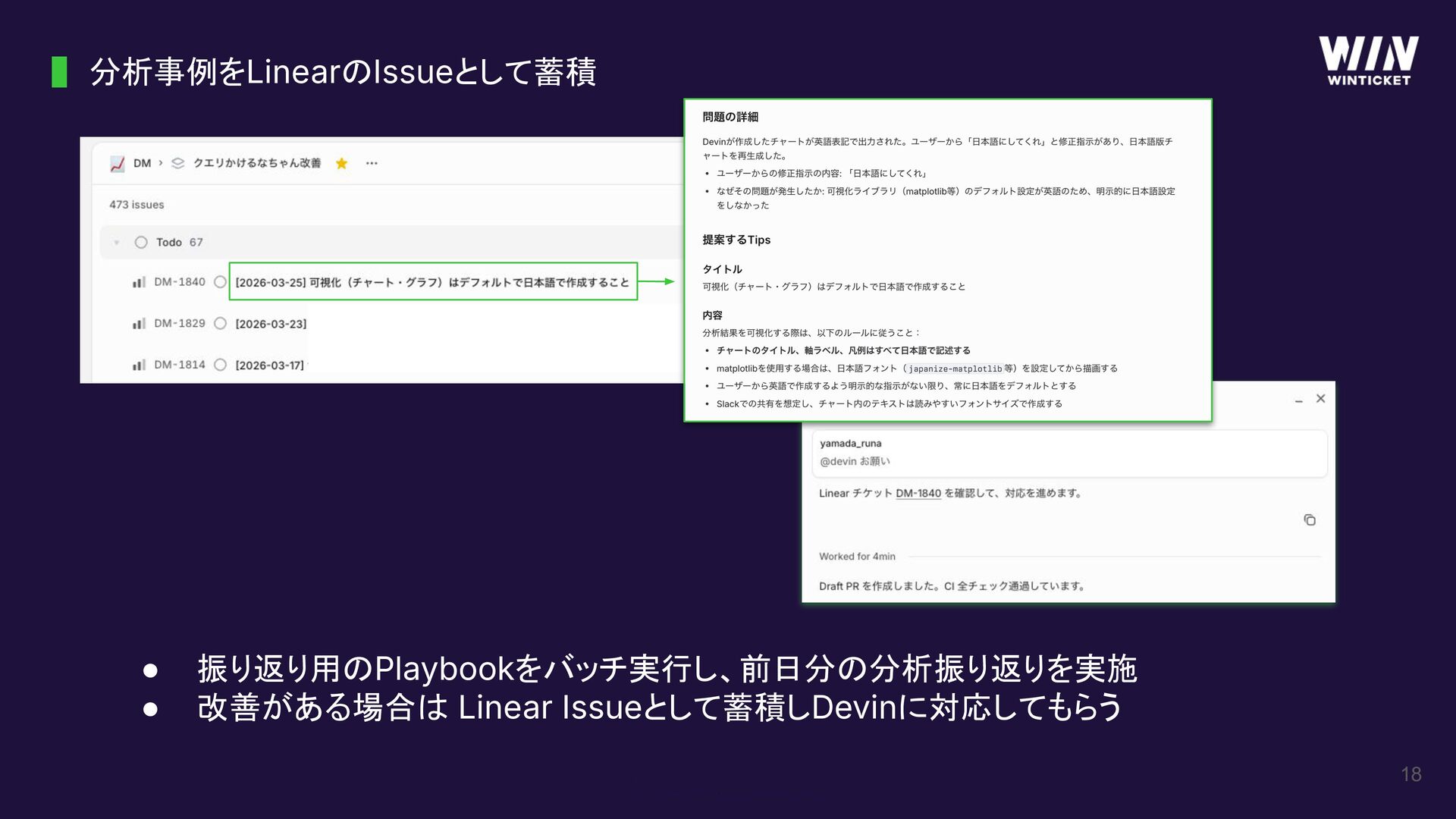Image resolution: width=1456 pixels, height=819 pixels.
Task: Open the DM-1840 link in chat
Action: [x=918, y=493]
